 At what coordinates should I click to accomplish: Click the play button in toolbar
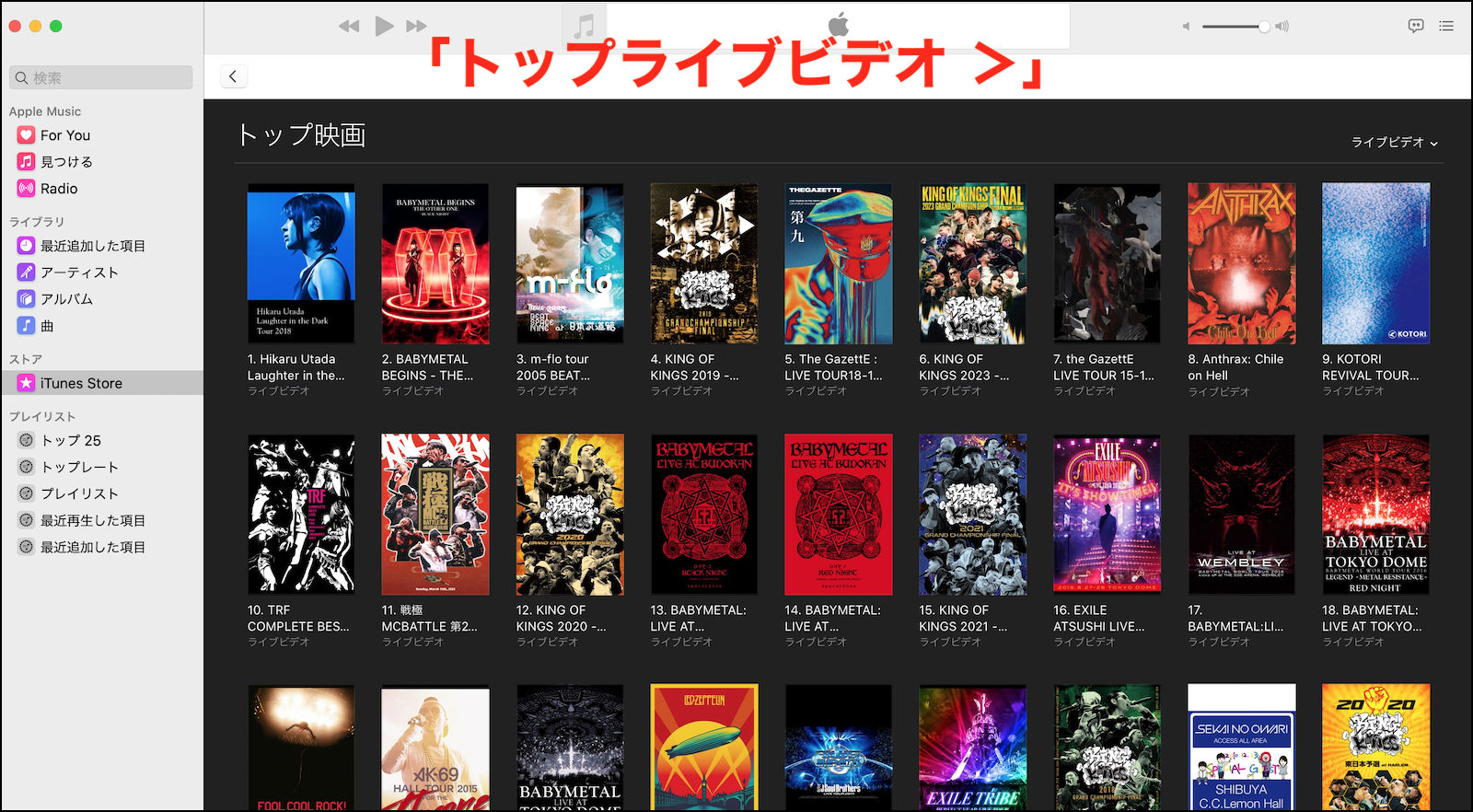384,26
